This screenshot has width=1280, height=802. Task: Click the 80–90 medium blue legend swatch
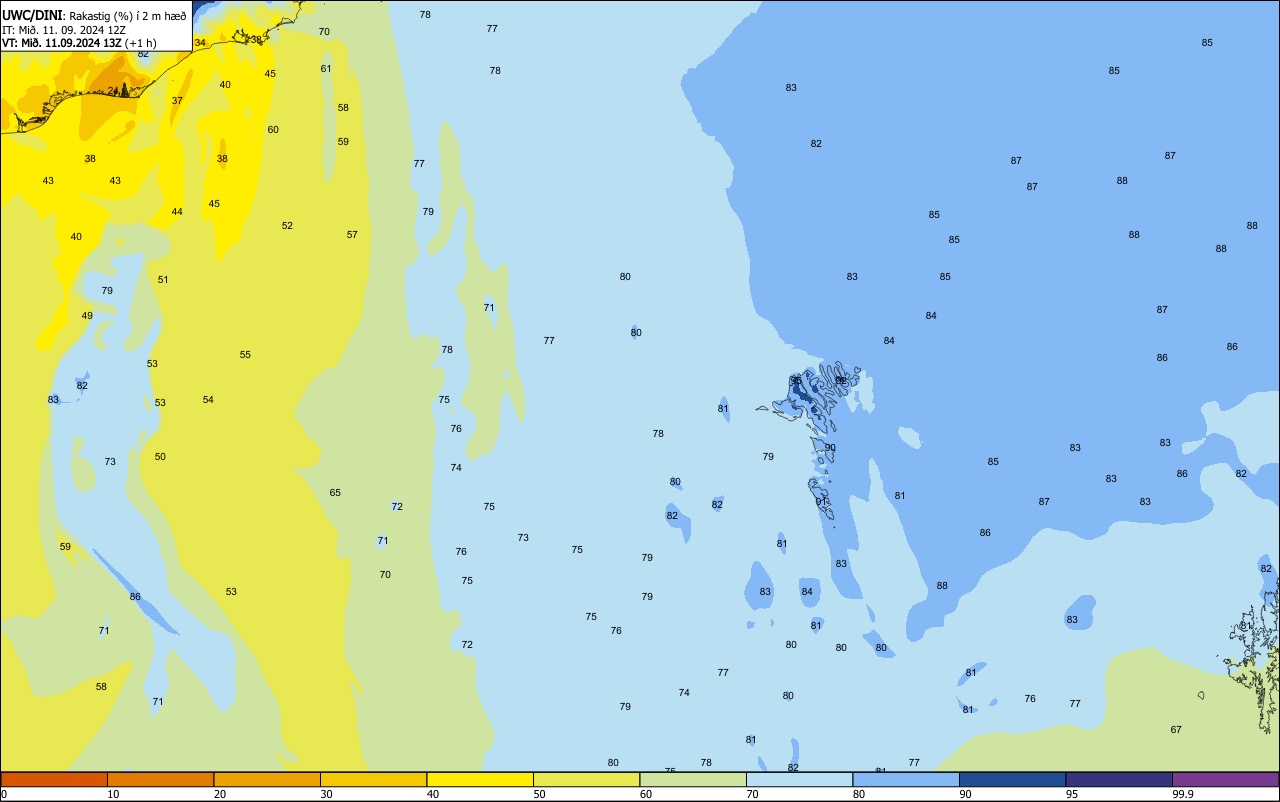click(x=906, y=779)
